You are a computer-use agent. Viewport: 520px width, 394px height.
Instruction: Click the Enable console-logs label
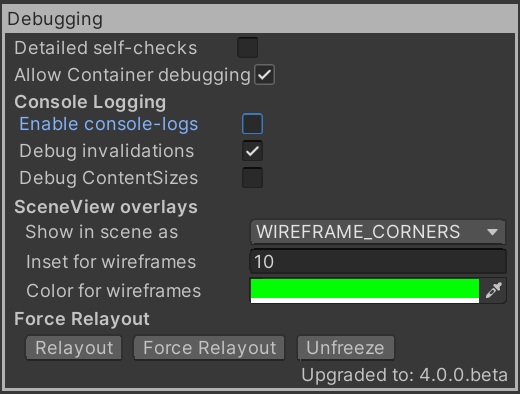pyautogui.click(x=109, y=124)
